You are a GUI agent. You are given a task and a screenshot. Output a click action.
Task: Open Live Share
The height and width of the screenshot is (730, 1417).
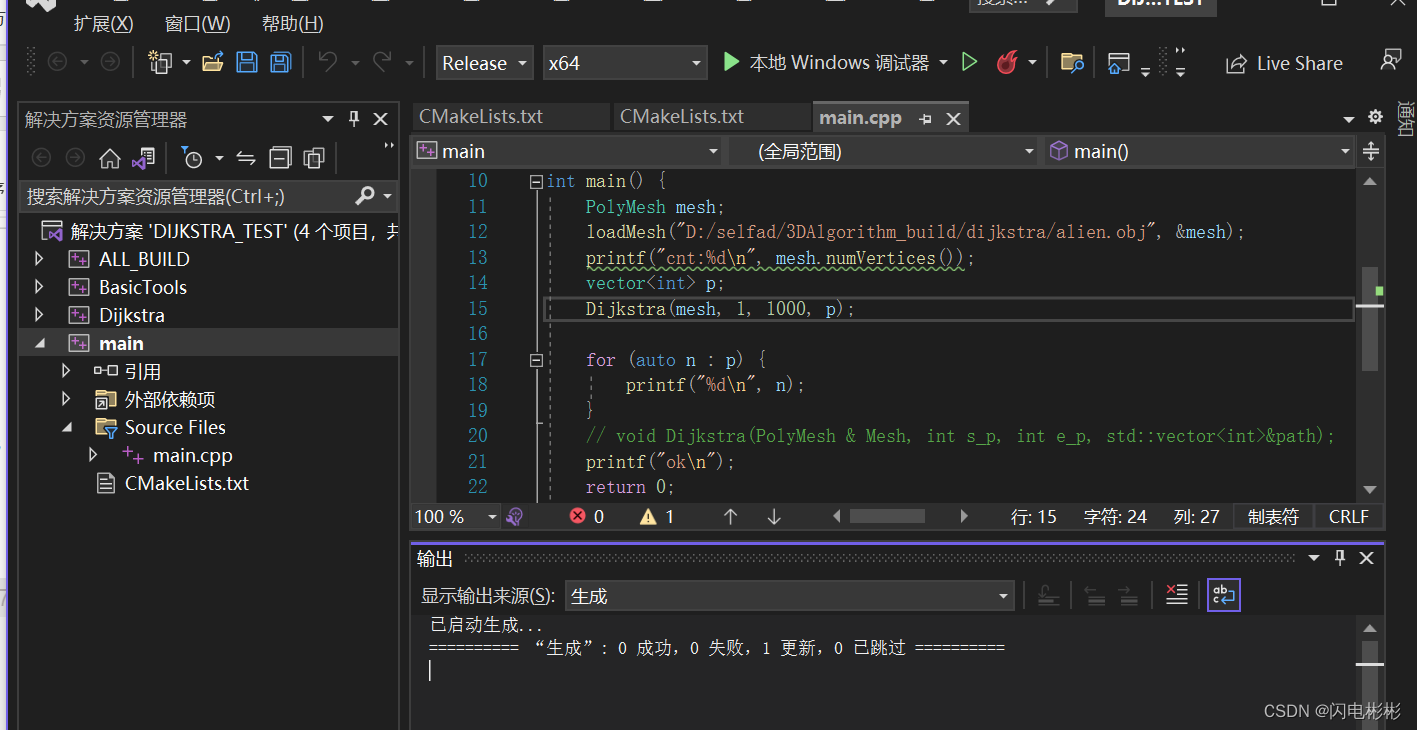[1284, 63]
